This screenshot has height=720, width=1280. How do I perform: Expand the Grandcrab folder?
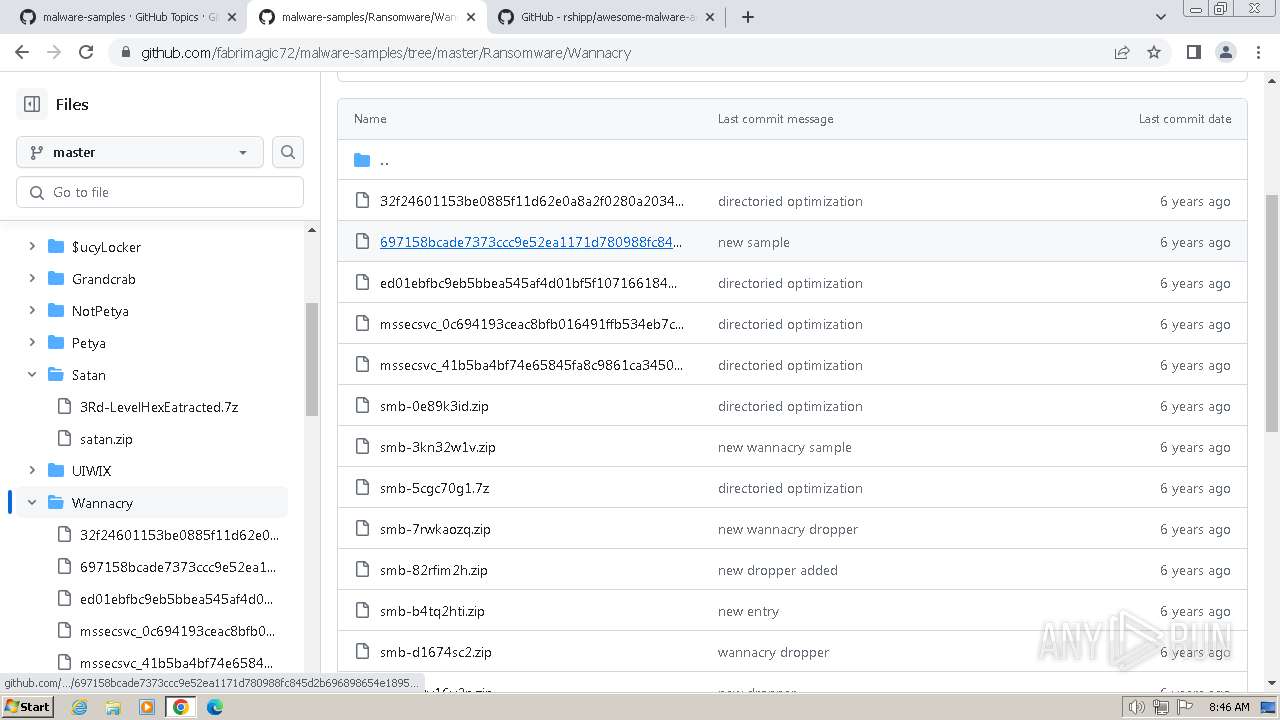(x=32, y=279)
